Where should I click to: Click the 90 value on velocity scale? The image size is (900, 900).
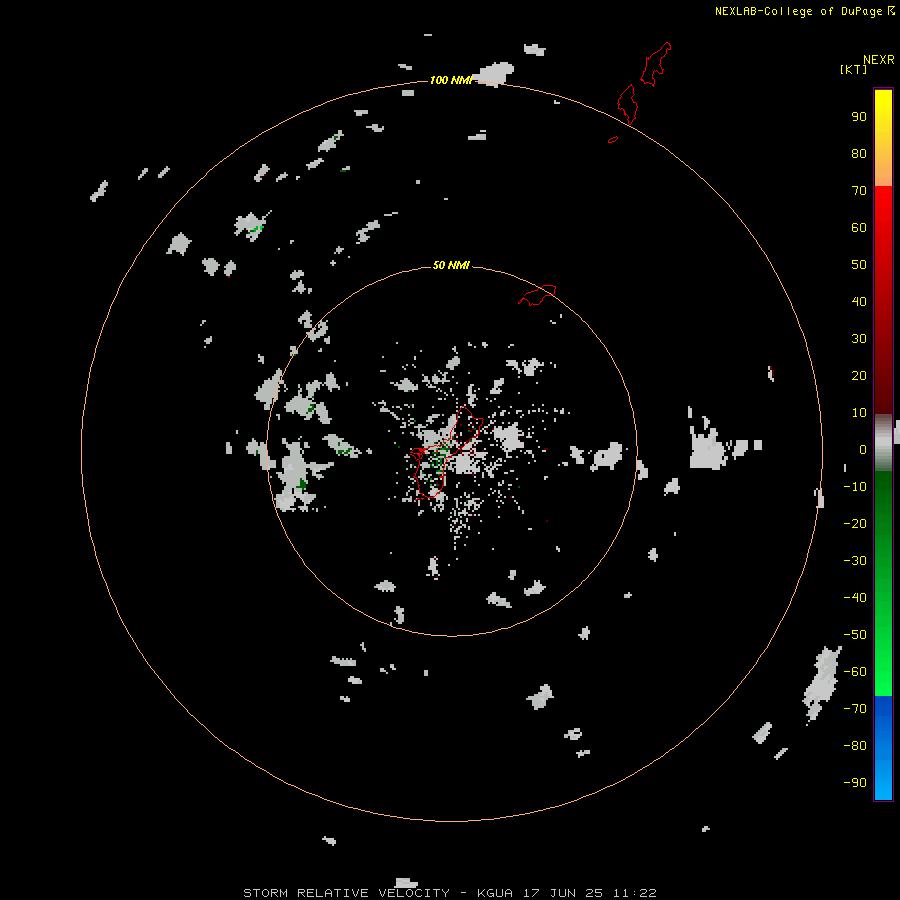(859, 117)
